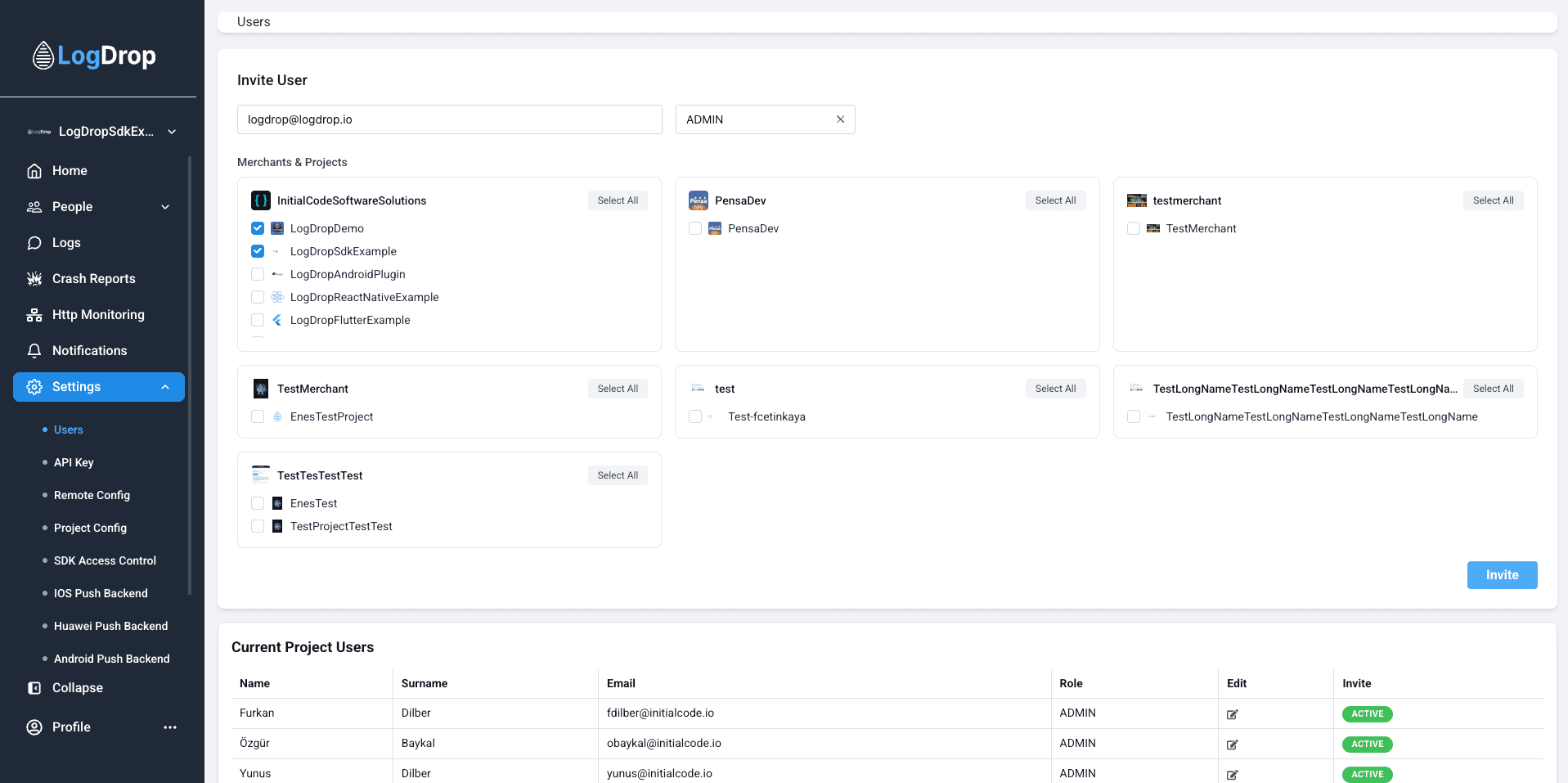The width and height of the screenshot is (1568, 783).
Task: Click the LogDropReactNativeExample React icon
Action: point(277,297)
